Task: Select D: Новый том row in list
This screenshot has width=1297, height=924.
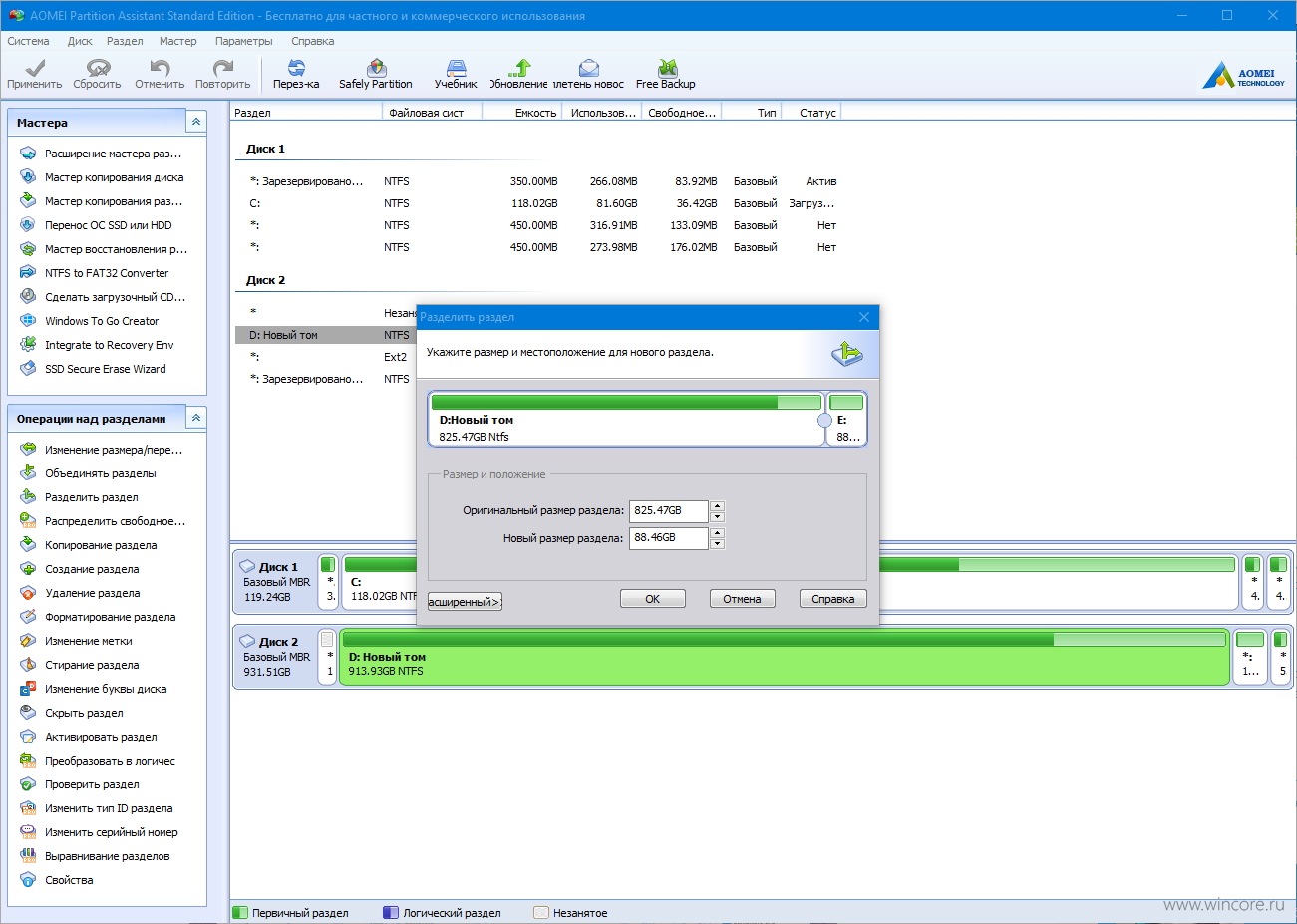Action: (326, 335)
